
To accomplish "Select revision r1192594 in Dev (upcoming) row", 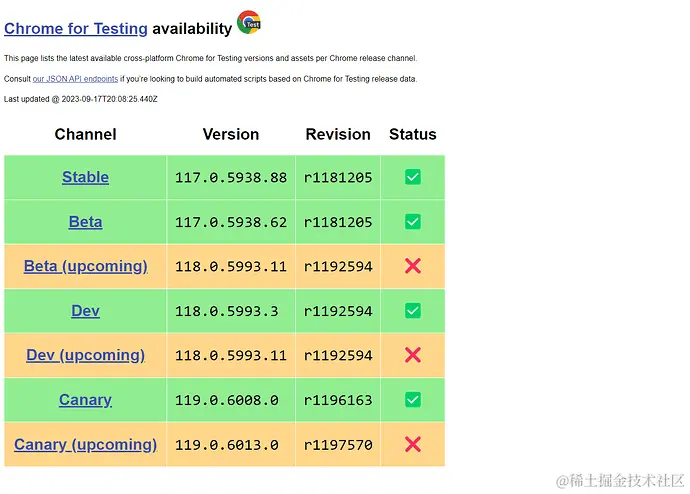I will coord(338,355).
